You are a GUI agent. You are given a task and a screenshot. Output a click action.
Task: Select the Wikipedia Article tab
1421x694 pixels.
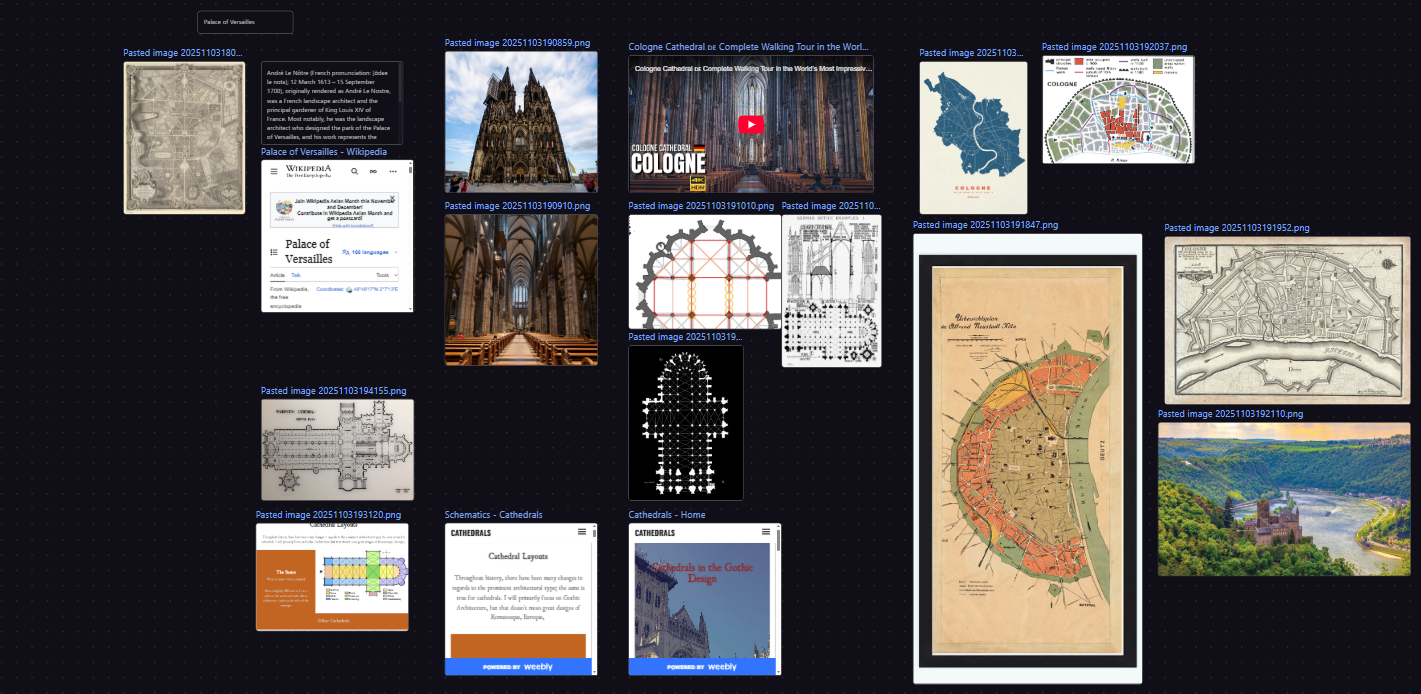point(277,275)
